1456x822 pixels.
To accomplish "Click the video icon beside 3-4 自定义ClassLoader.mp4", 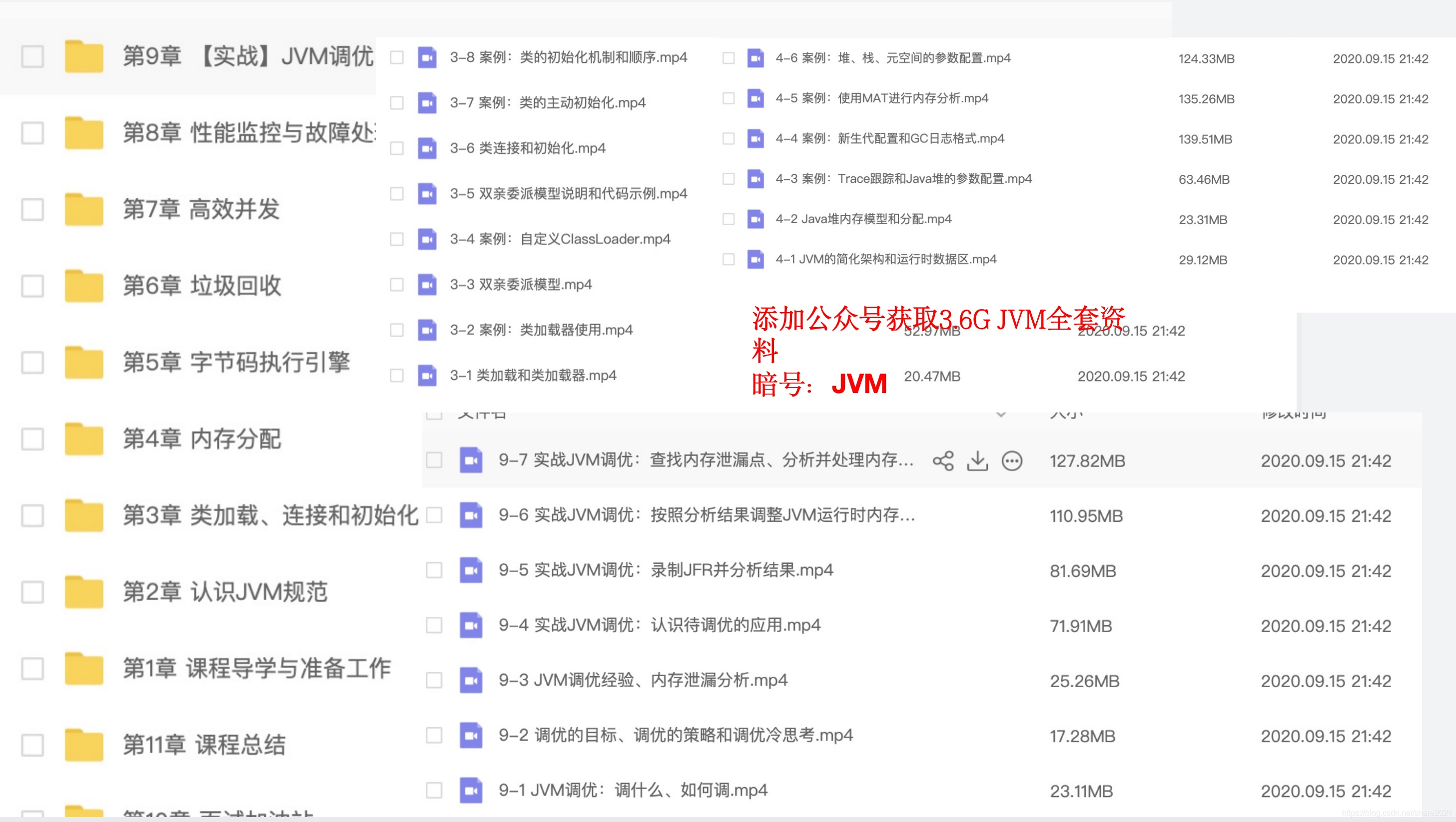I will [428, 239].
